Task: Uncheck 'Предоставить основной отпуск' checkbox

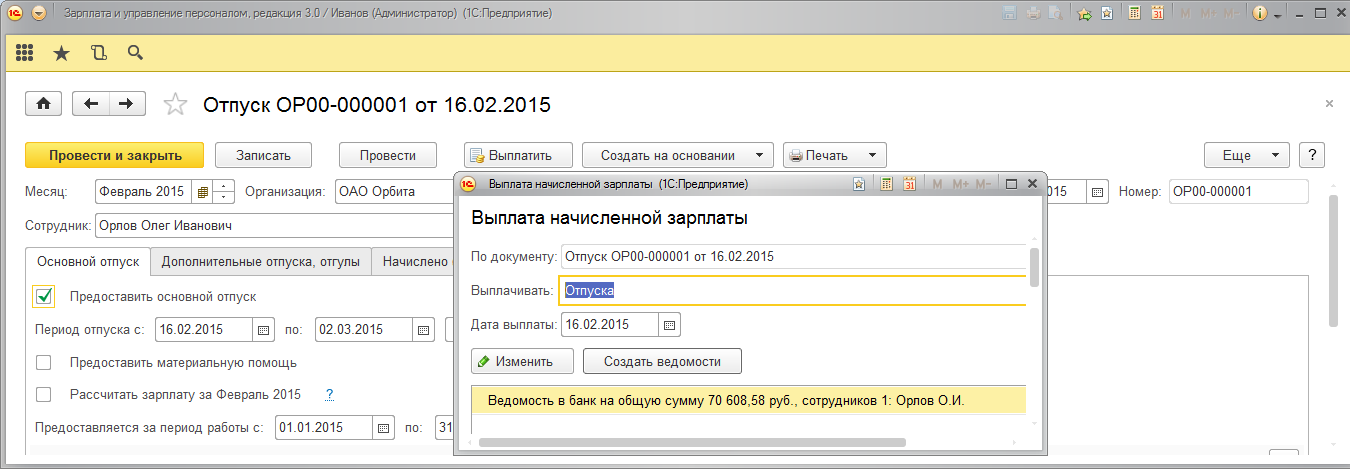Action: [44, 296]
